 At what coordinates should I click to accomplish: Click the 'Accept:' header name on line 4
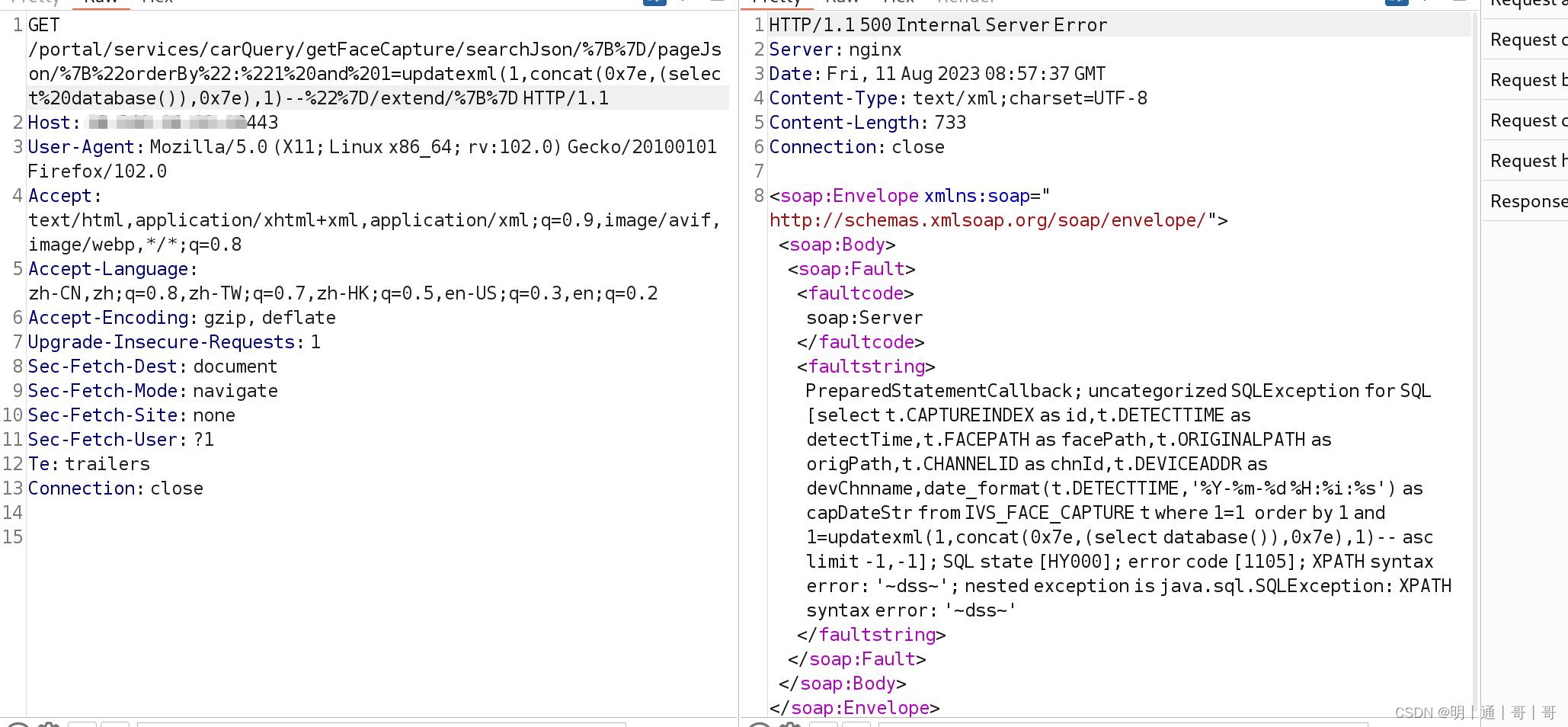pyautogui.click(x=65, y=196)
